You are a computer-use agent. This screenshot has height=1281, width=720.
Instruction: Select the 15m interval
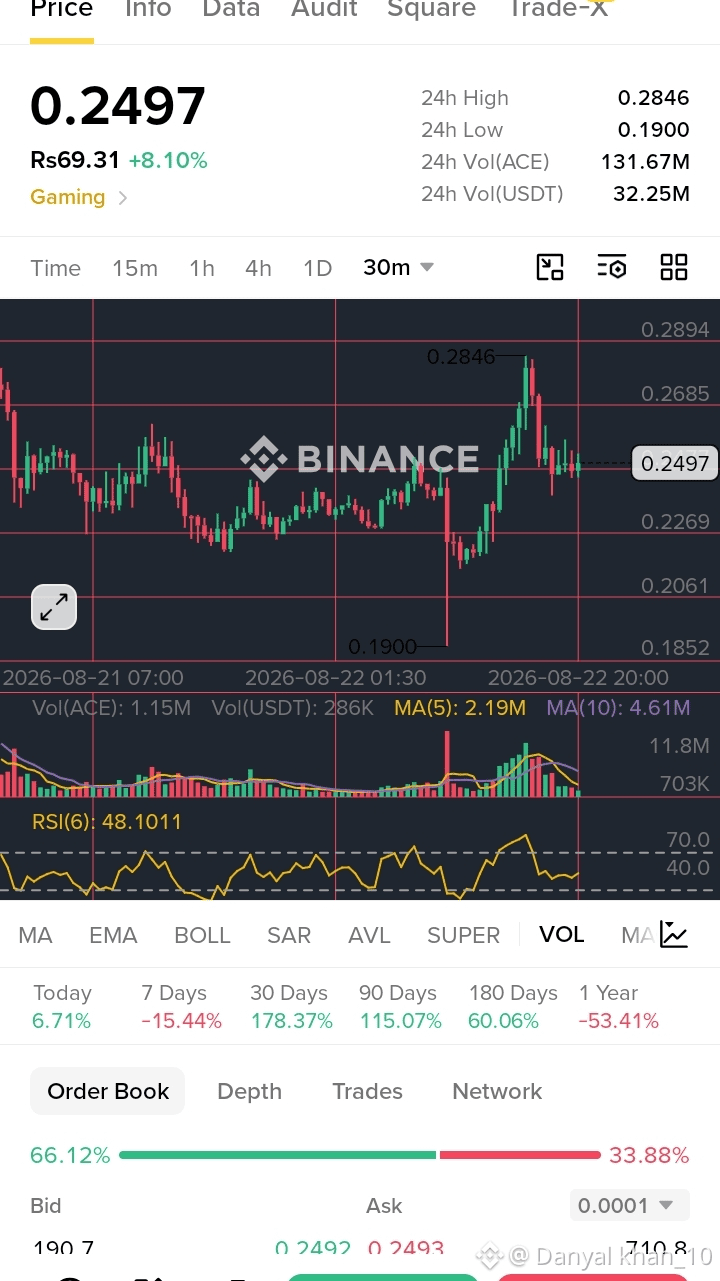tap(135, 268)
